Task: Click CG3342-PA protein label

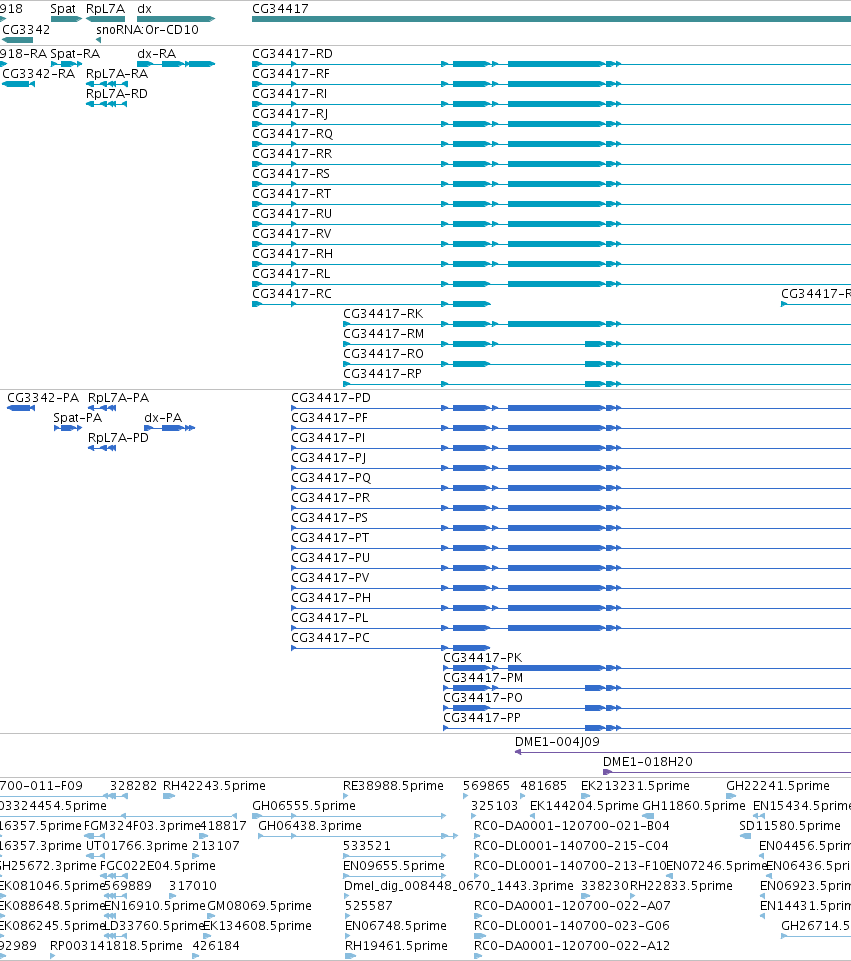Action: pyautogui.click(x=43, y=398)
